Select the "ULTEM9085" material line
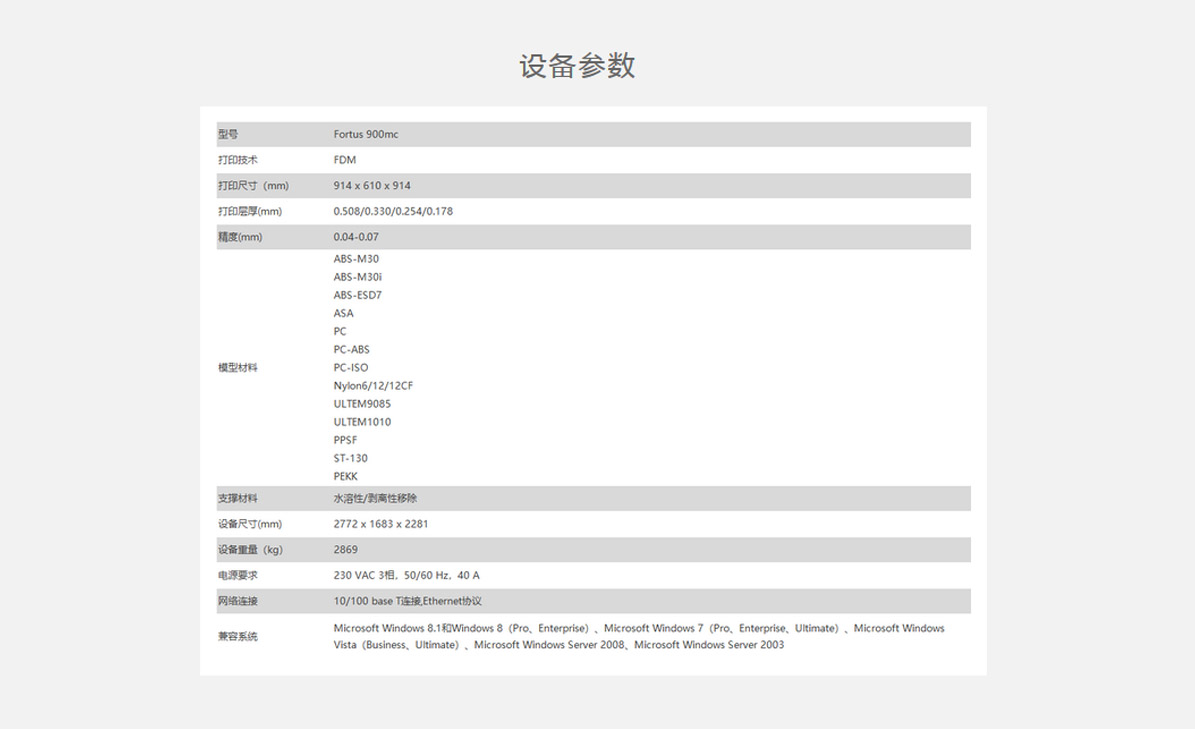1195x729 pixels. pyautogui.click(x=362, y=404)
